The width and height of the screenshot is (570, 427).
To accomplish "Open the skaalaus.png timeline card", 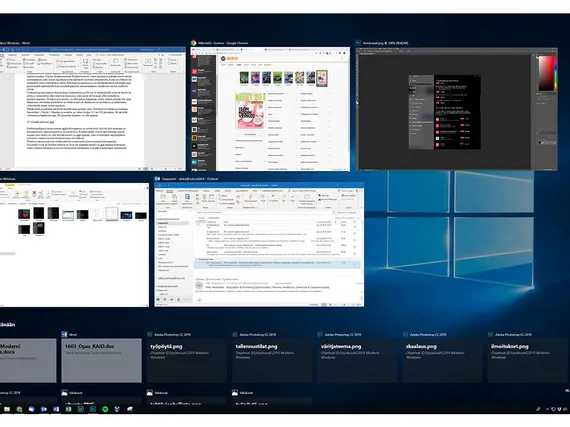I will click(x=442, y=360).
